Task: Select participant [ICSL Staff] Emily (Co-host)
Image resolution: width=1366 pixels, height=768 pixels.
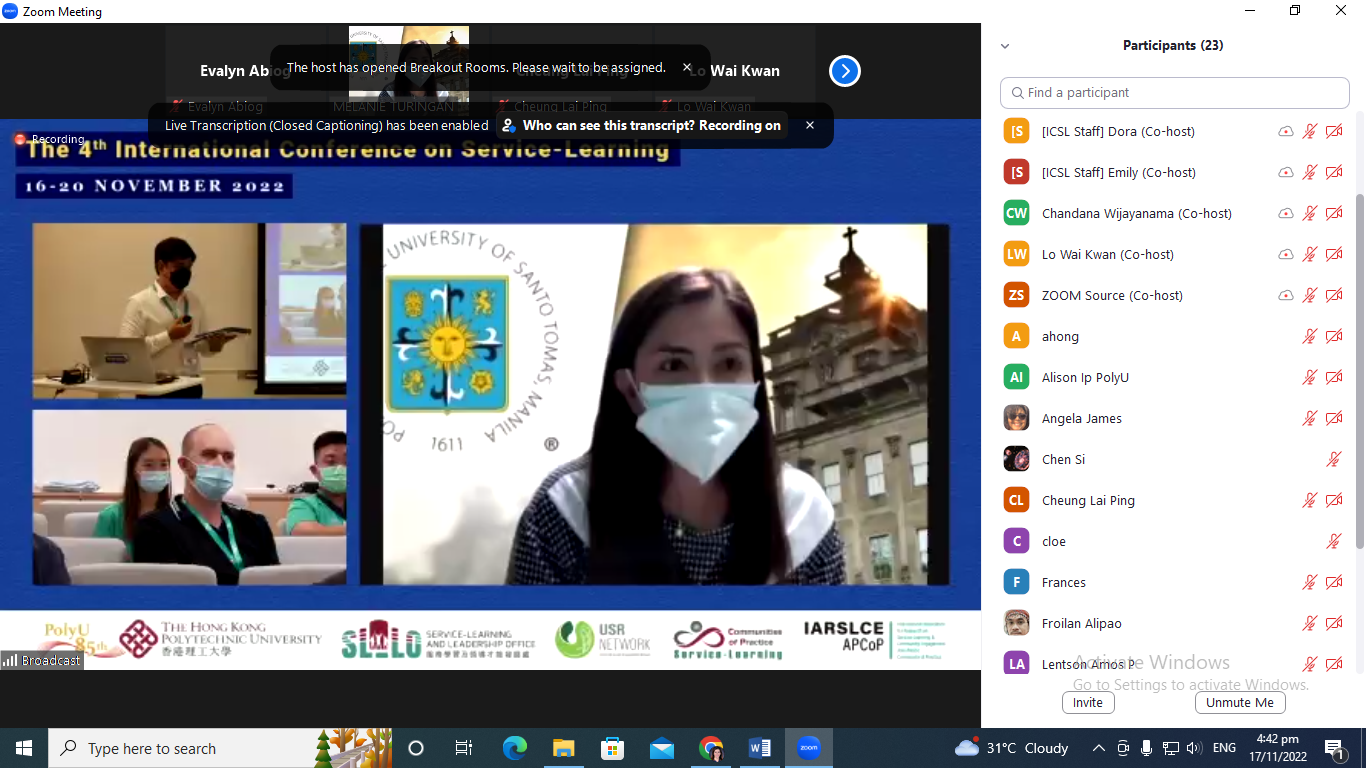Action: 1174,172
